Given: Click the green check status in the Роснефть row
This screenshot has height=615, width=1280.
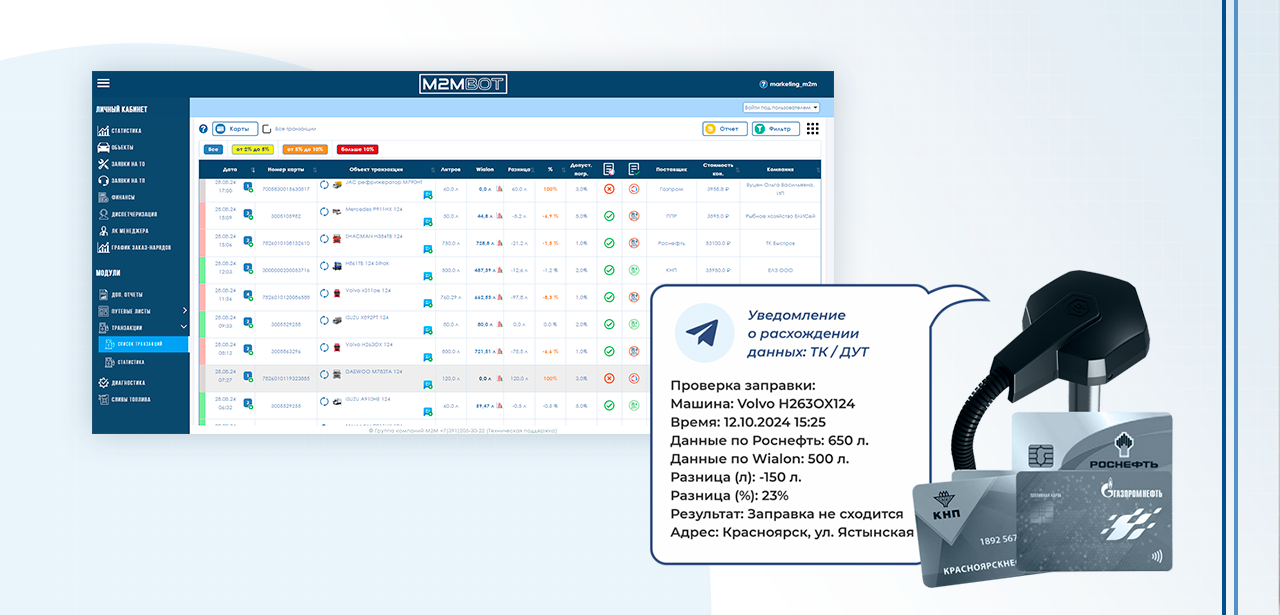Looking at the screenshot, I should tap(608, 242).
